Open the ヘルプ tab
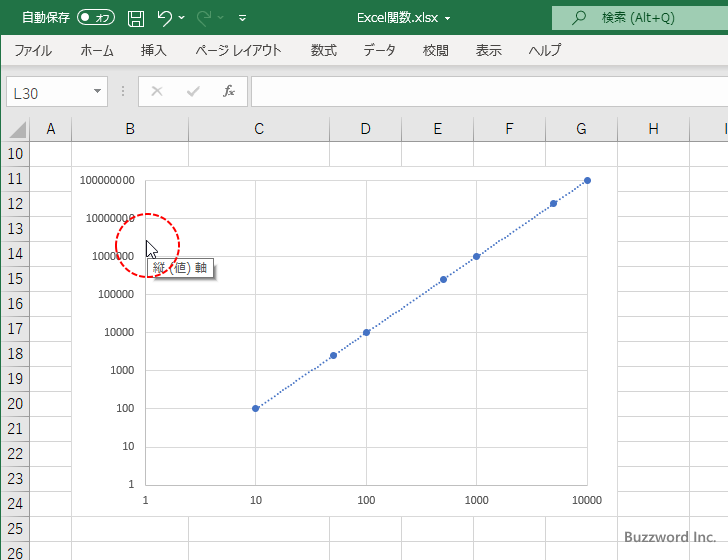The width and height of the screenshot is (728, 560). point(545,50)
